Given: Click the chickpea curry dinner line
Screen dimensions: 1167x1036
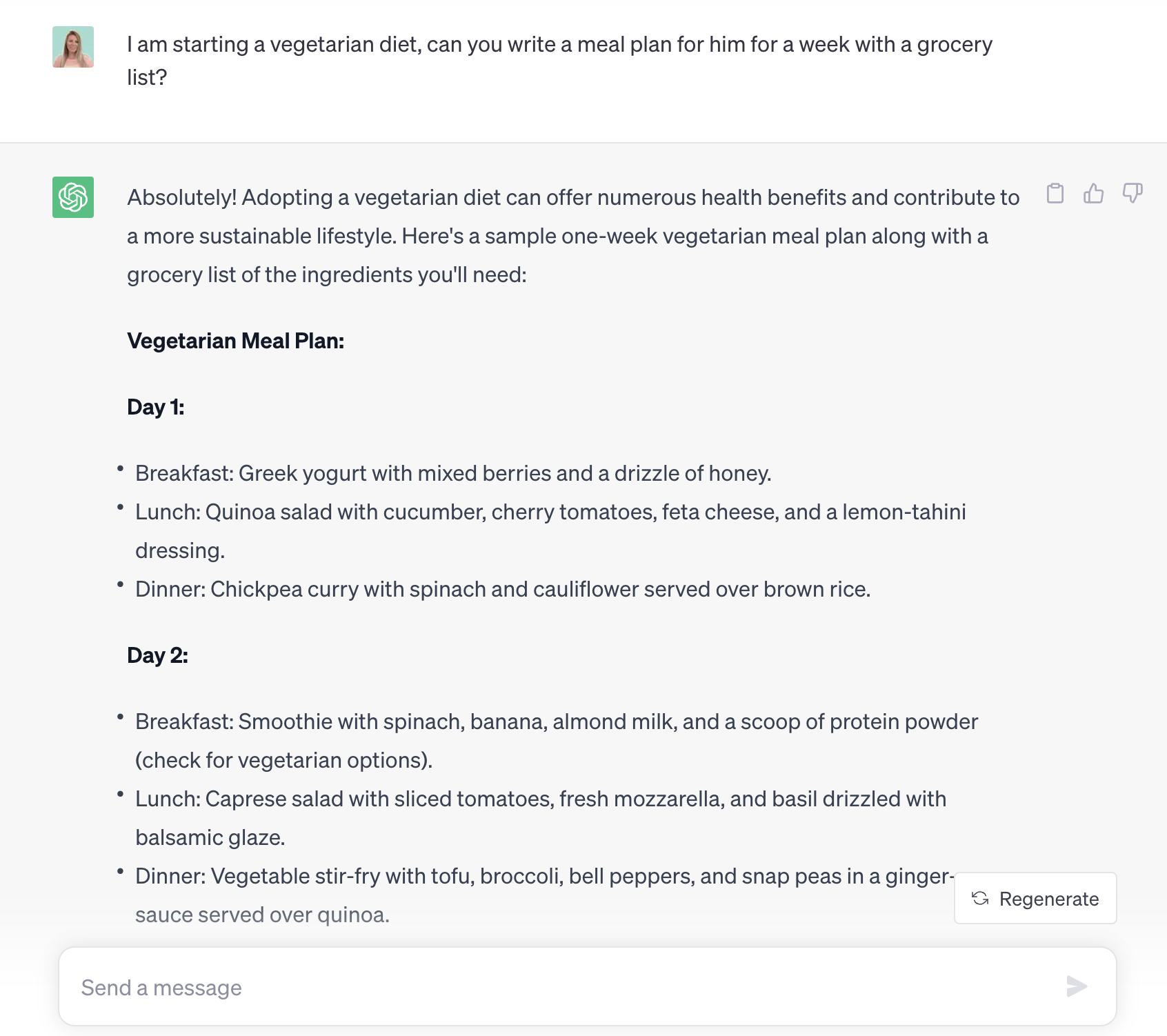Looking at the screenshot, I should click(x=503, y=589).
